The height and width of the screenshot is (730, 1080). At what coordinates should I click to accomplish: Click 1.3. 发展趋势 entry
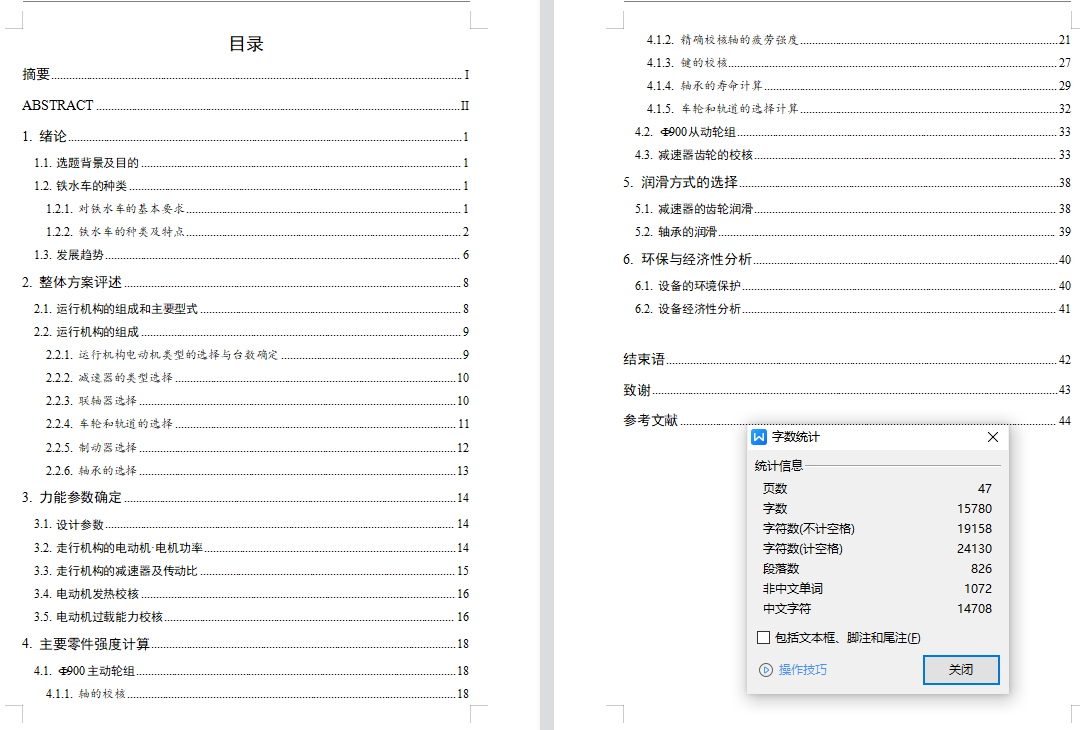[251, 255]
